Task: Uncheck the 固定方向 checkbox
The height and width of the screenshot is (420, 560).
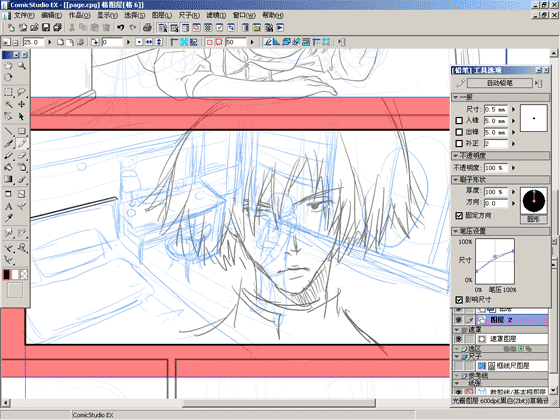Action: tap(459, 215)
